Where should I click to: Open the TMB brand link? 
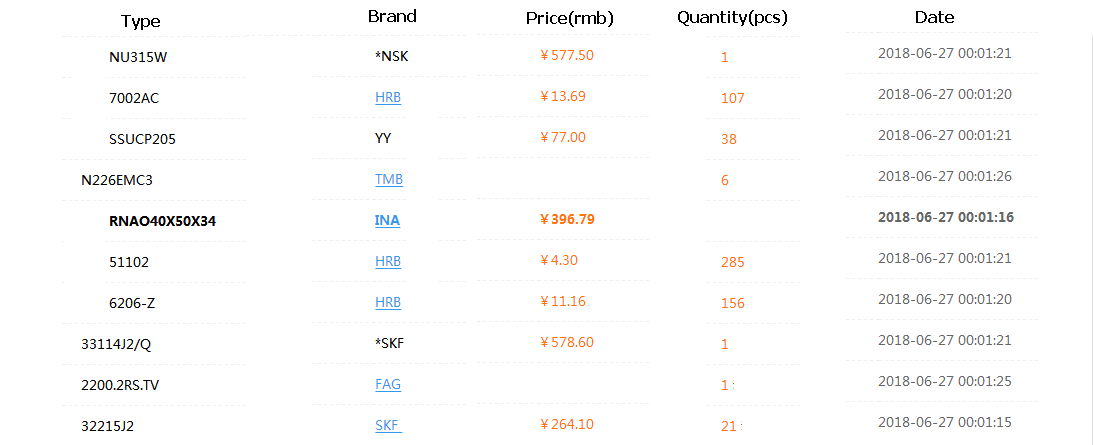(x=389, y=180)
